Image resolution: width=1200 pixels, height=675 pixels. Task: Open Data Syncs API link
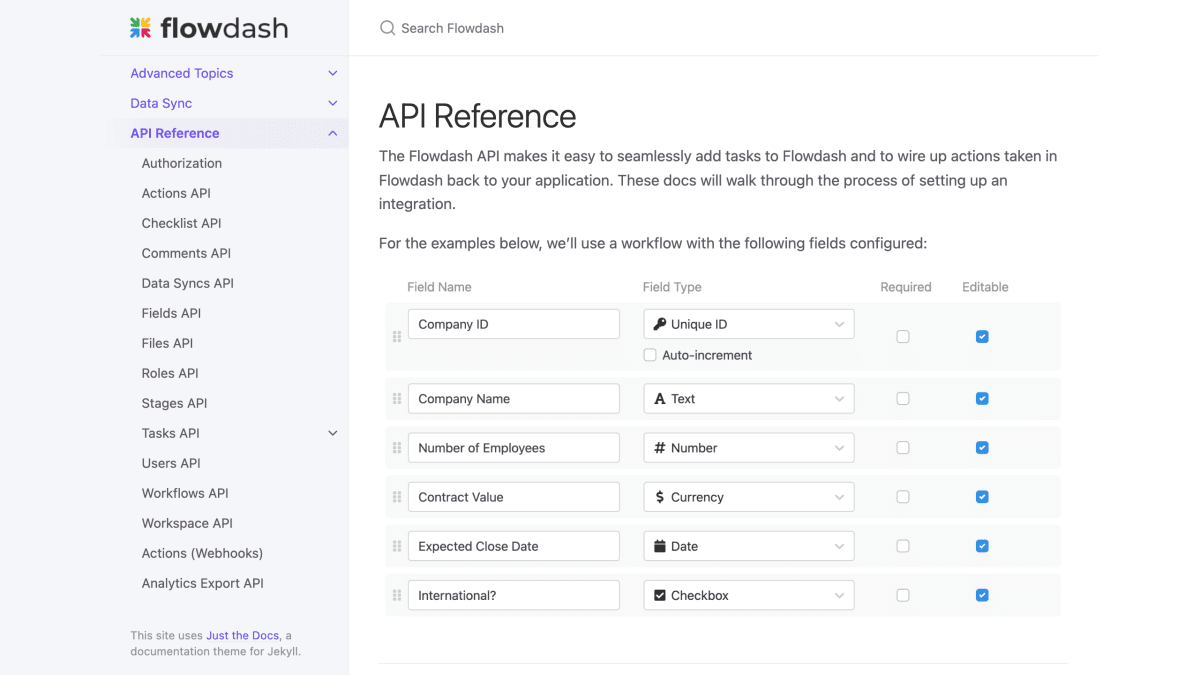point(188,283)
